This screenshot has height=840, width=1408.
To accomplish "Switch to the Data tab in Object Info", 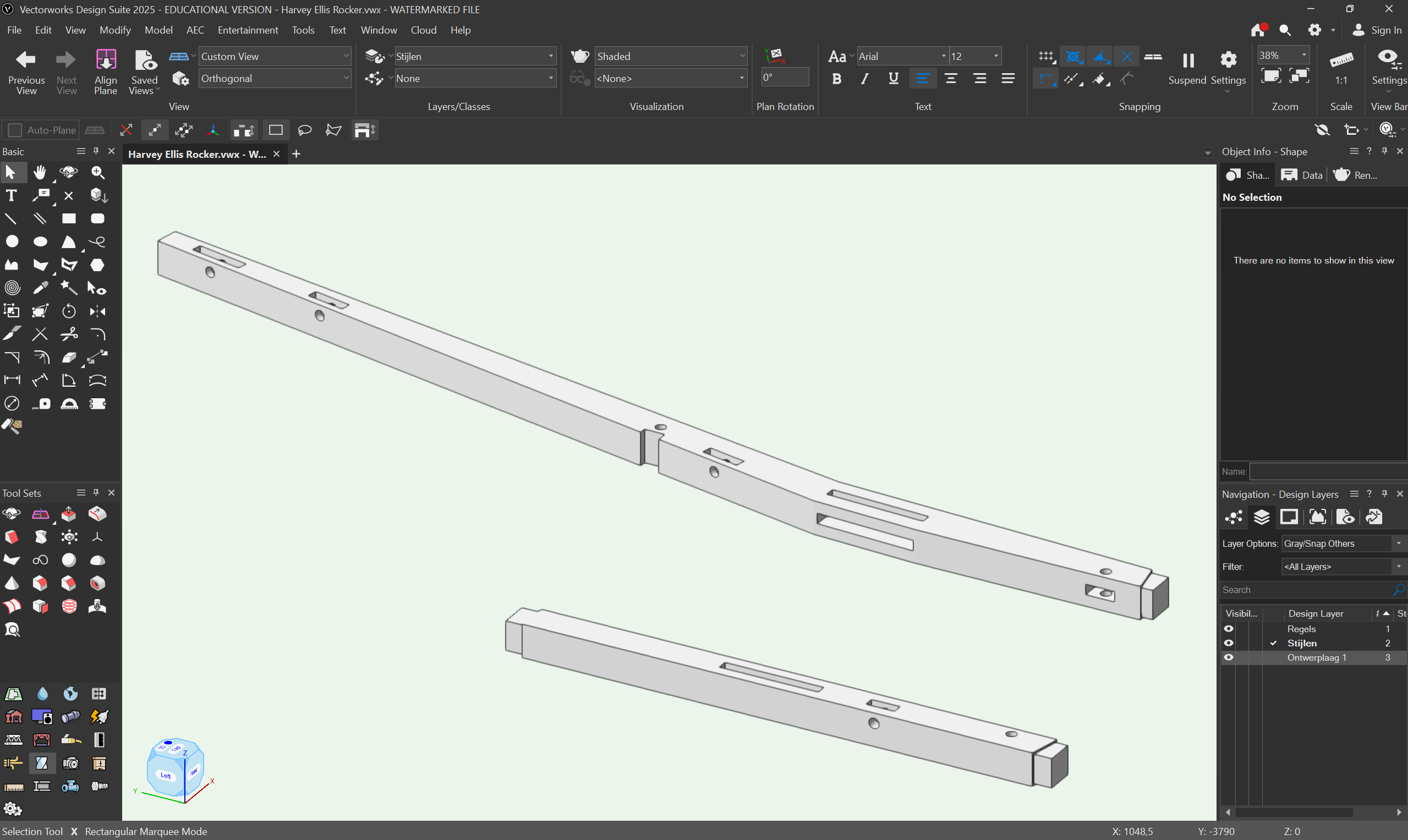I will coord(1300,175).
